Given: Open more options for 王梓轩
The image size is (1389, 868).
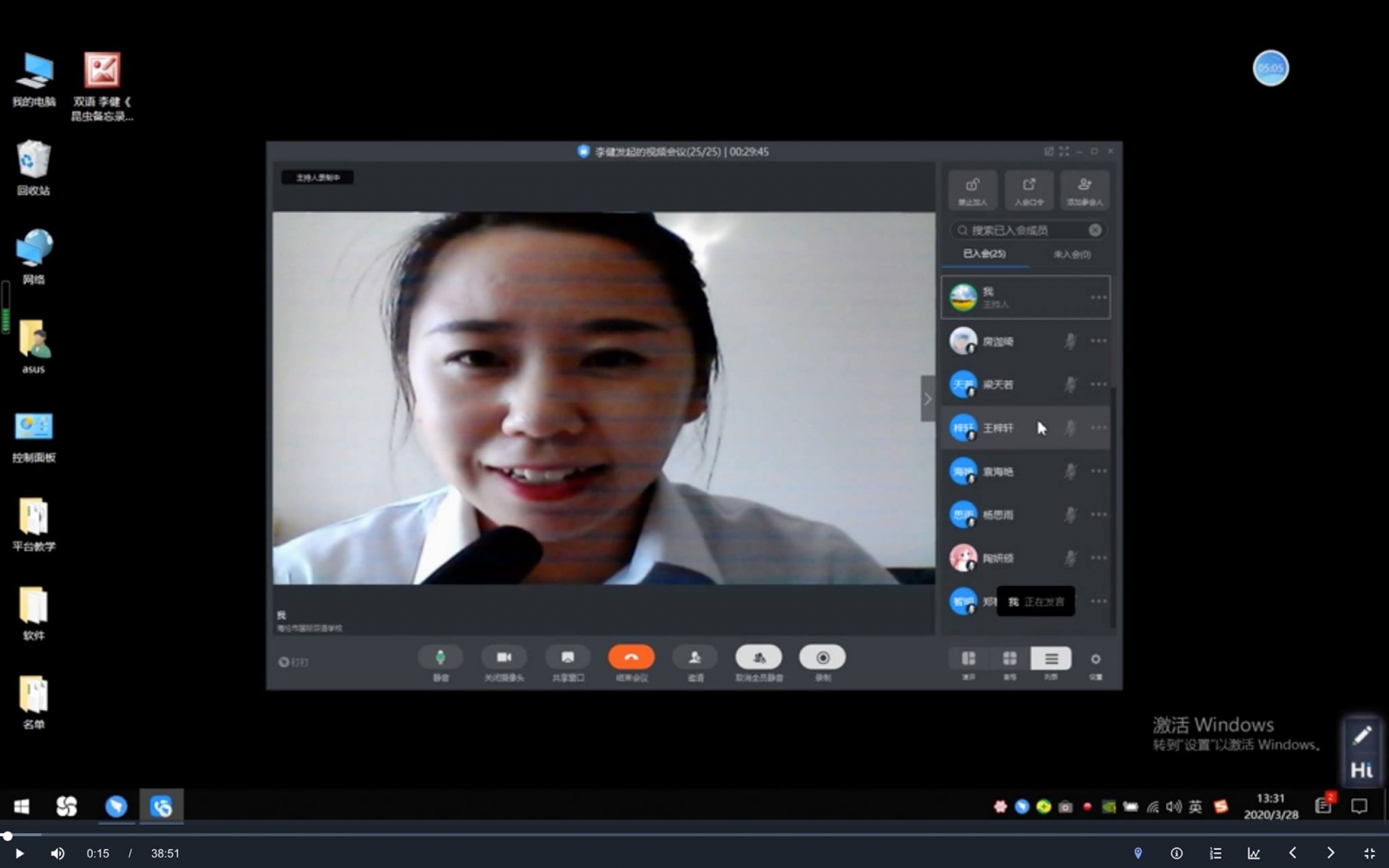Looking at the screenshot, I should click(x=1098, y=428).
